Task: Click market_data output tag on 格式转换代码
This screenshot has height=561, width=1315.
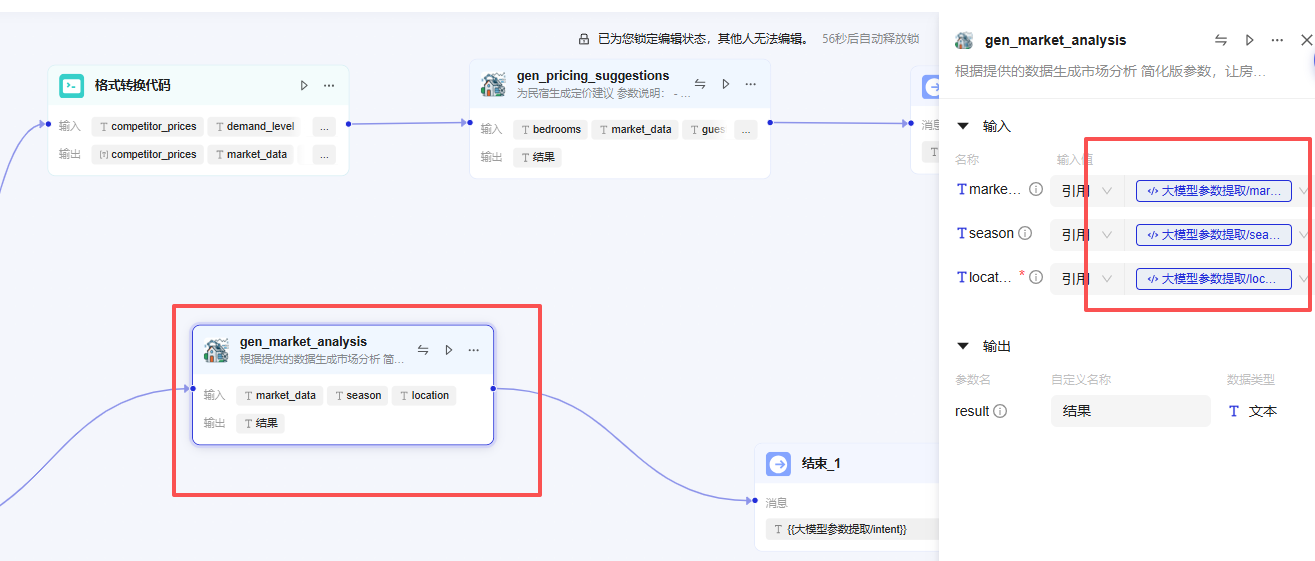Action: pos(251,155)
